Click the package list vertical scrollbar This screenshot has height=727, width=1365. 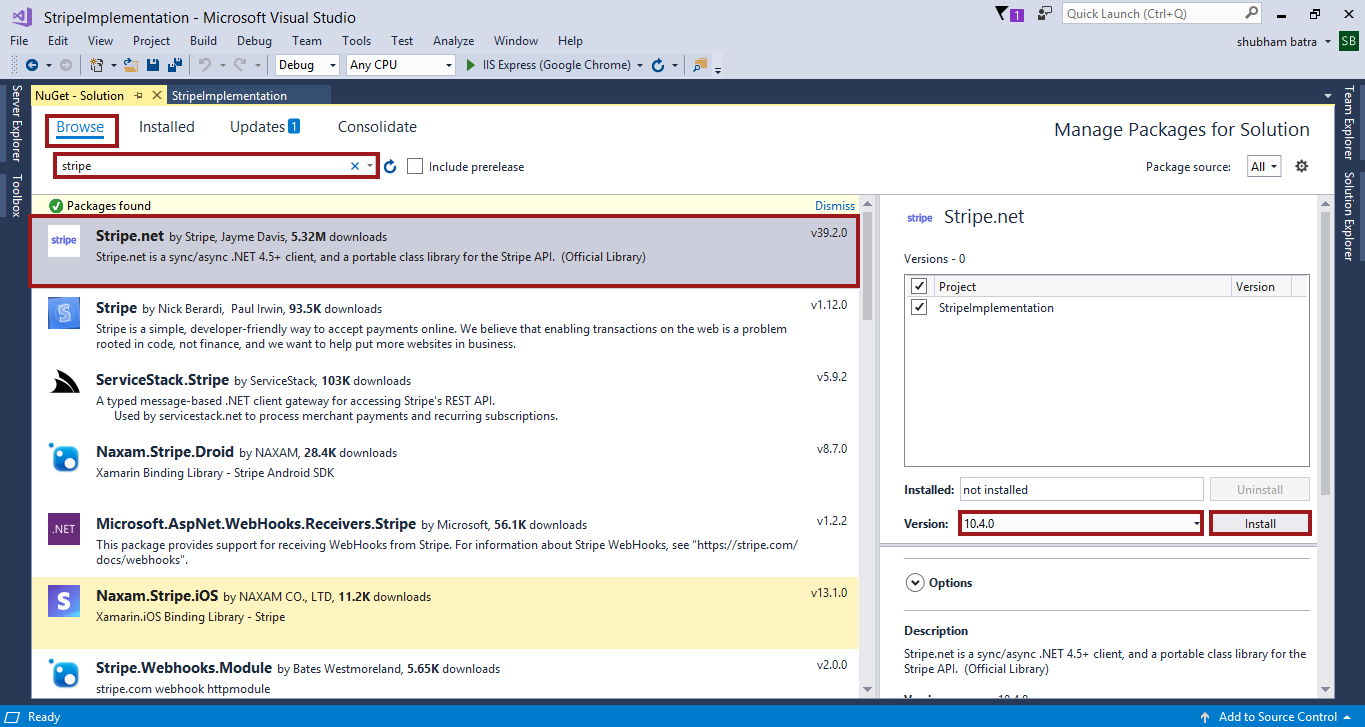[867, 267]
